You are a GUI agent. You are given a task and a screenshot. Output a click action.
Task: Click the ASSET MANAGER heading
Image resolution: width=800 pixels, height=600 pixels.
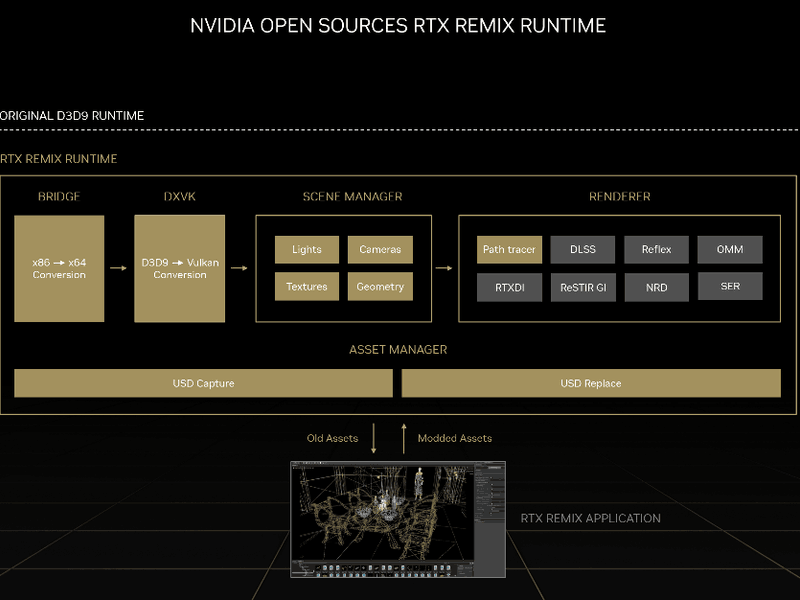point(398,349)
